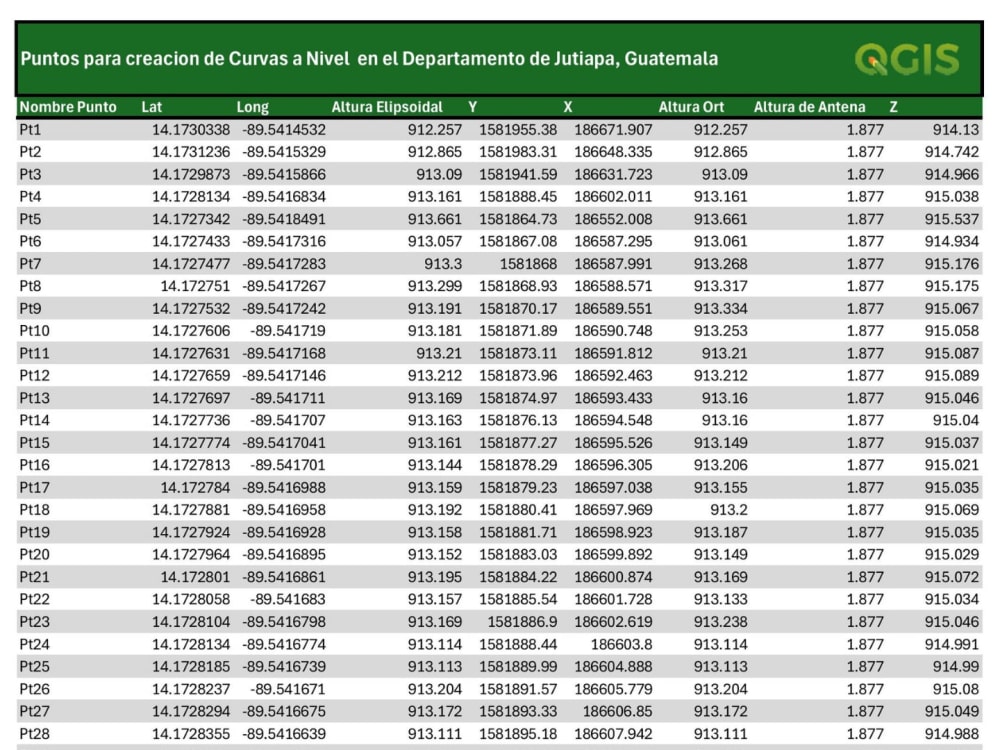Click the 'Pt19' row name cell

34,532
